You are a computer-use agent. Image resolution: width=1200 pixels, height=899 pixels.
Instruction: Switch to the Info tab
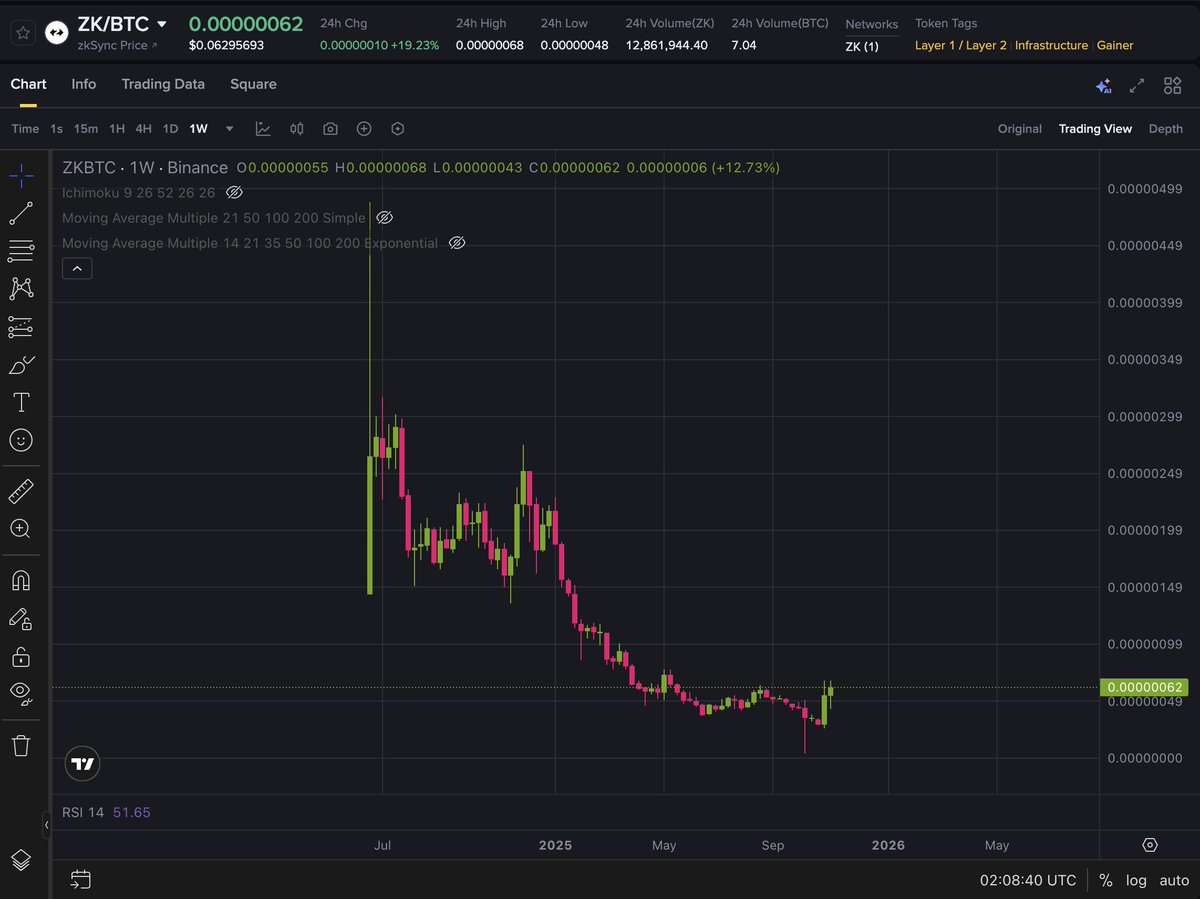click(x=84, y=84)
